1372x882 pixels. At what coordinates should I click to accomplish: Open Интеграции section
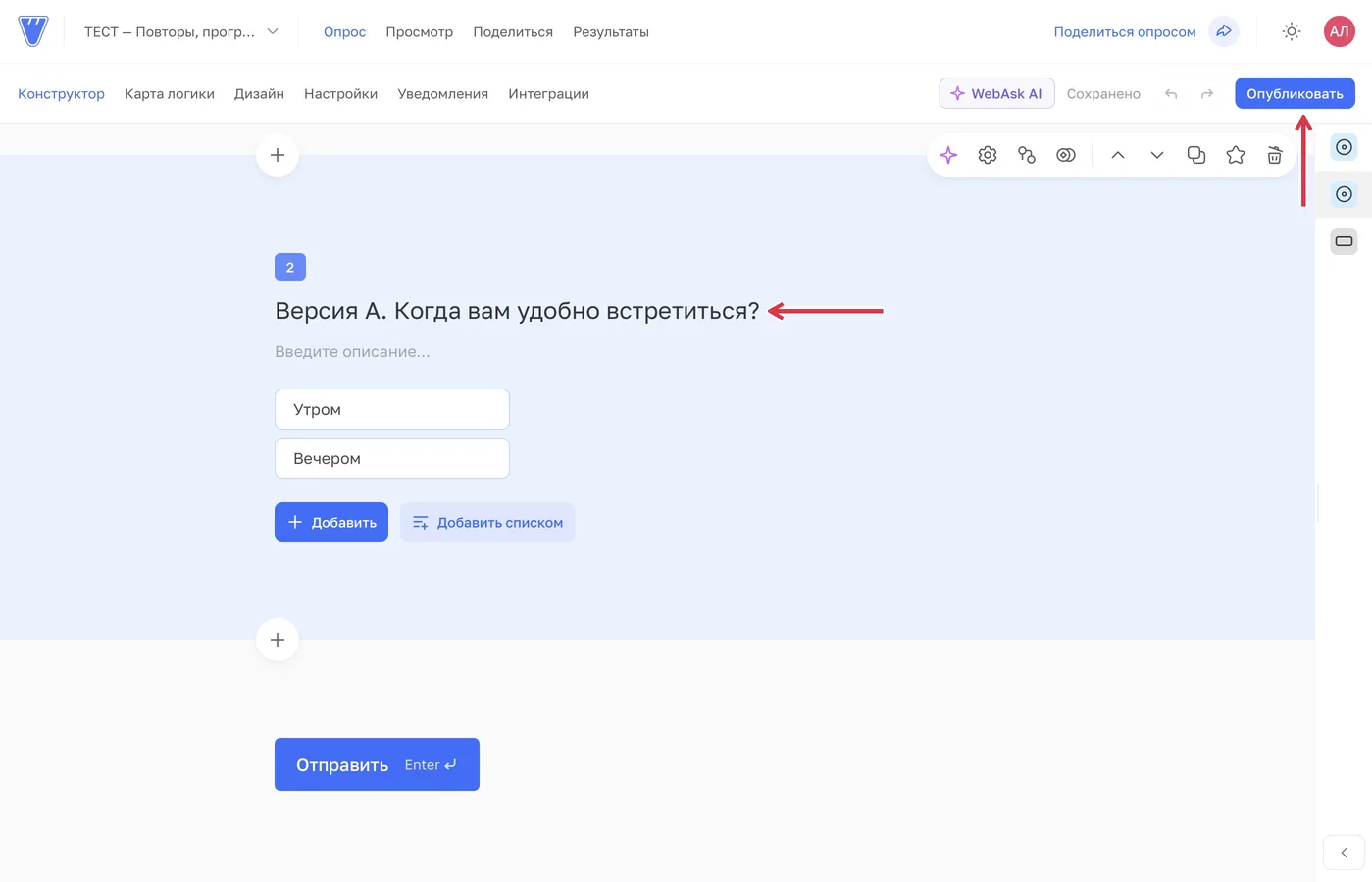pos(548,93)
